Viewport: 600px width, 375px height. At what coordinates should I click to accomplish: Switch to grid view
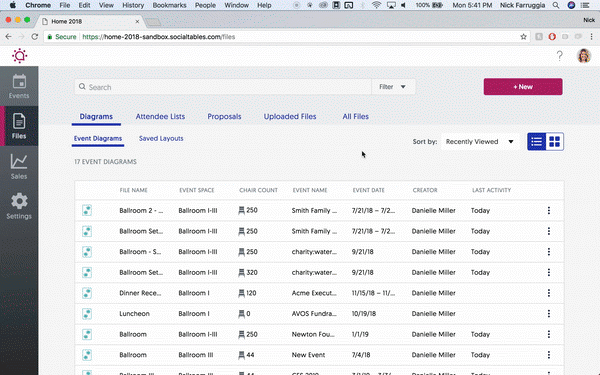coord(554,142)
